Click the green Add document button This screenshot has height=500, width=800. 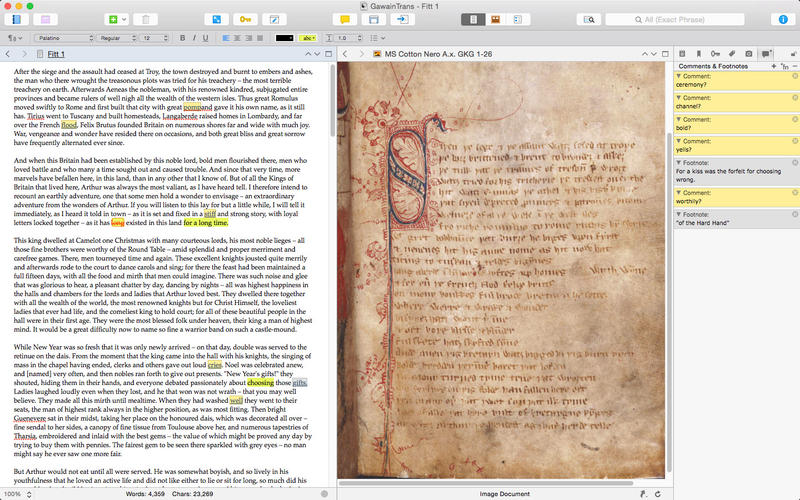click(x=112, y=19)
